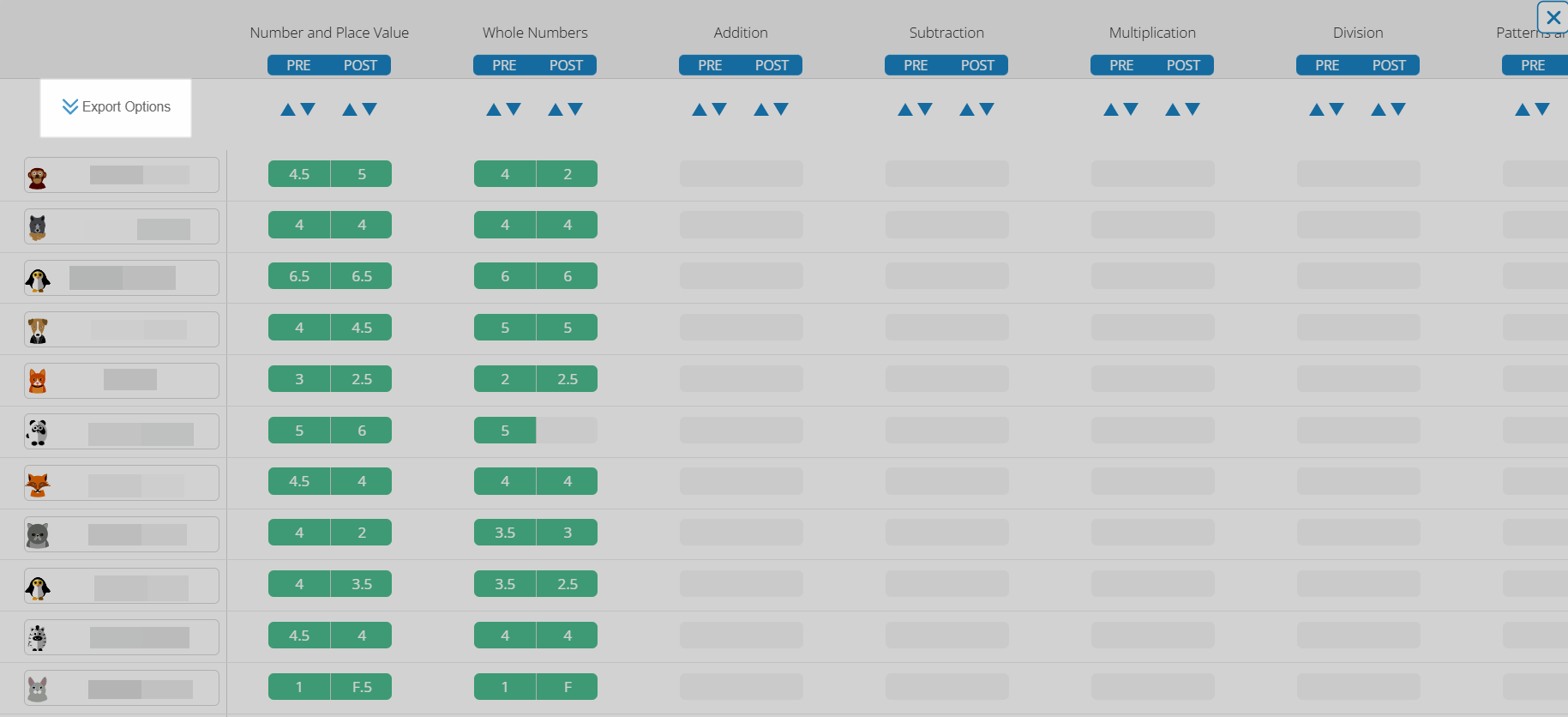The width and height of the screenshot is (1568, 717).
Task: Sort Number and Place Value PRE descending
Action: point(308,109)
